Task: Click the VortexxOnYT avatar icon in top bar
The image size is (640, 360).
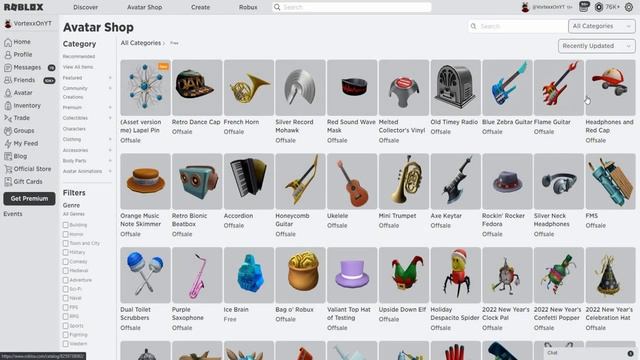Action: (x=525, y=7)
